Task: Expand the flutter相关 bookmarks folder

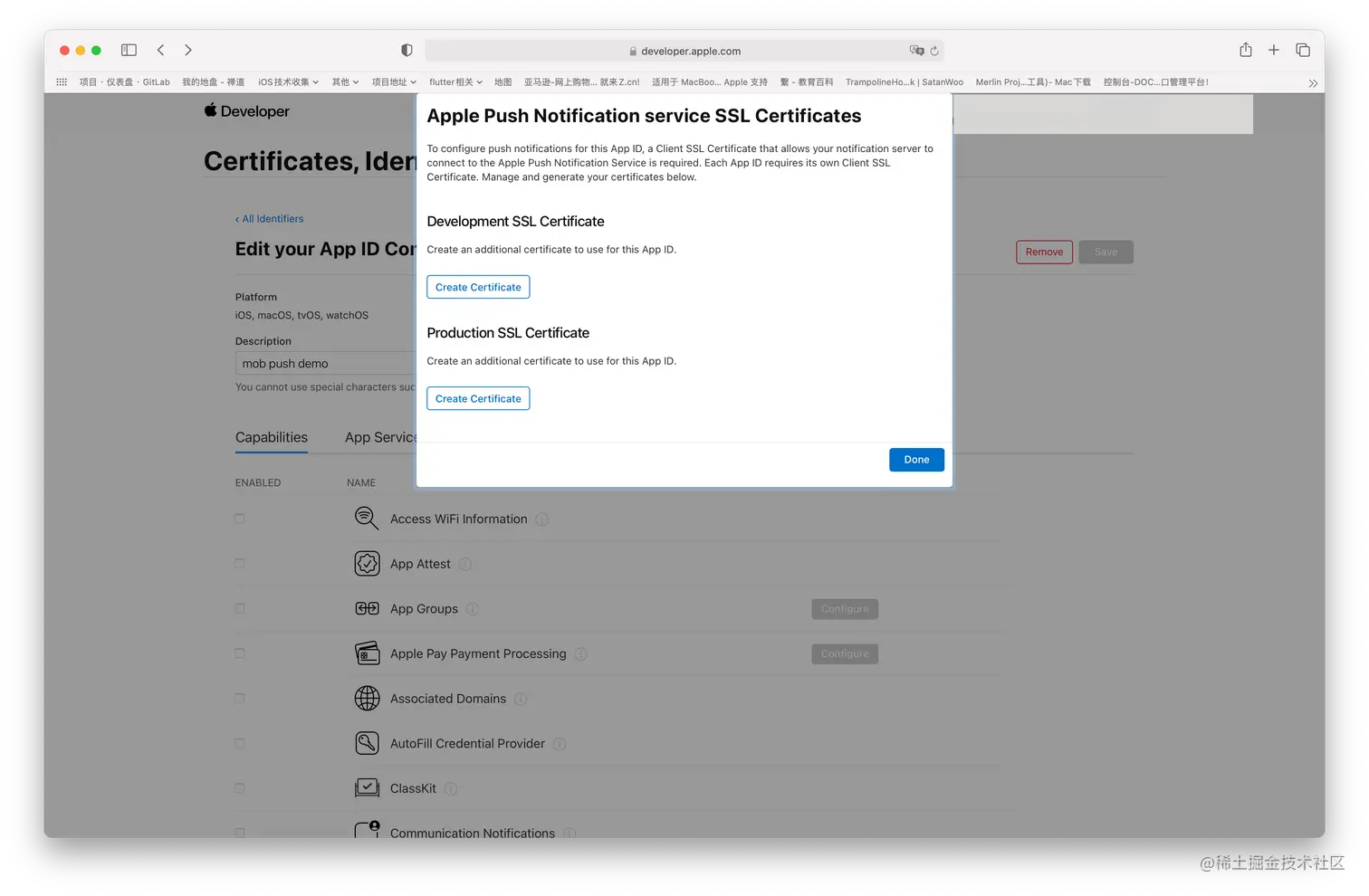Action: [x=455, y=82]
